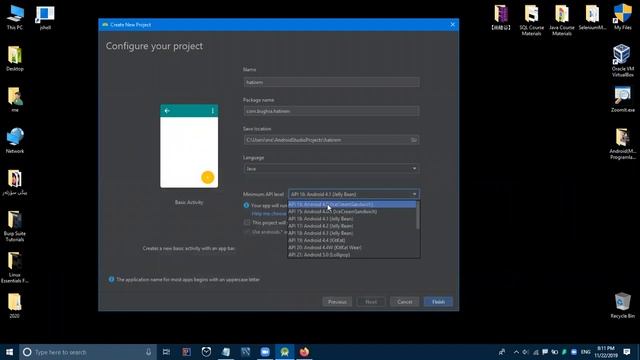Select API 14: Android 4.0 (IceCreamSandwich)
Image resolution: width=640 pixels, height=360 pixels.
(x=352, y=204)
